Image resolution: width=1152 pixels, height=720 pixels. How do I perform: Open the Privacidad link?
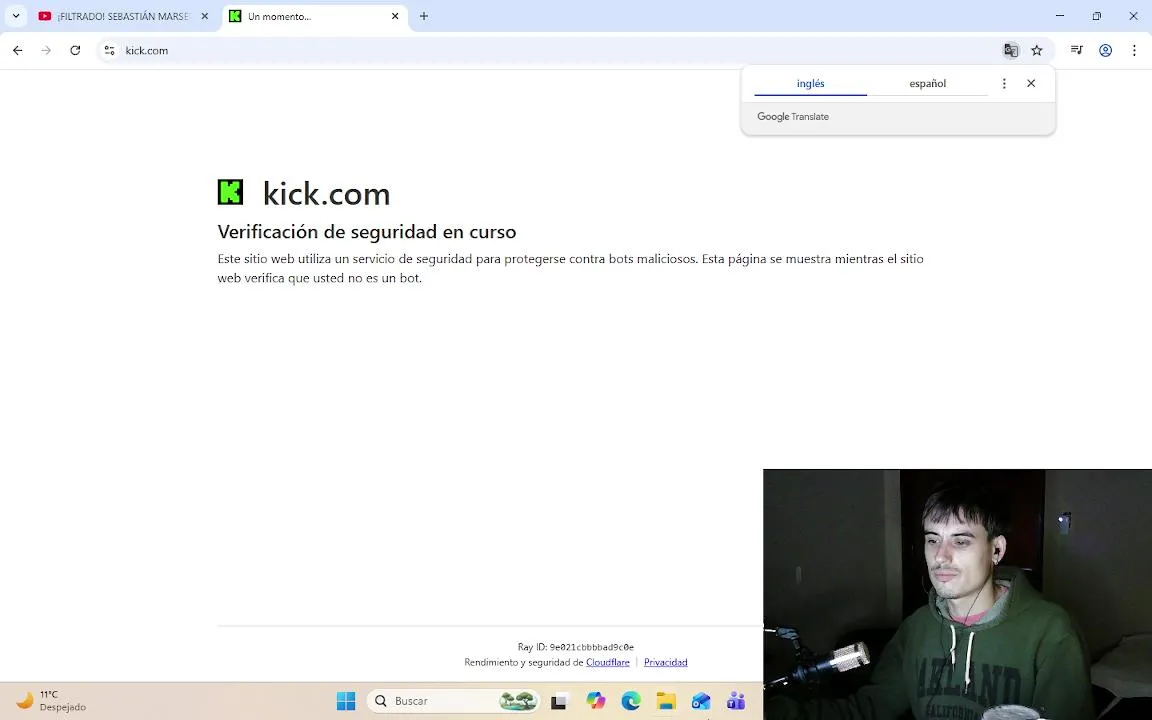[x=666, y=663]
